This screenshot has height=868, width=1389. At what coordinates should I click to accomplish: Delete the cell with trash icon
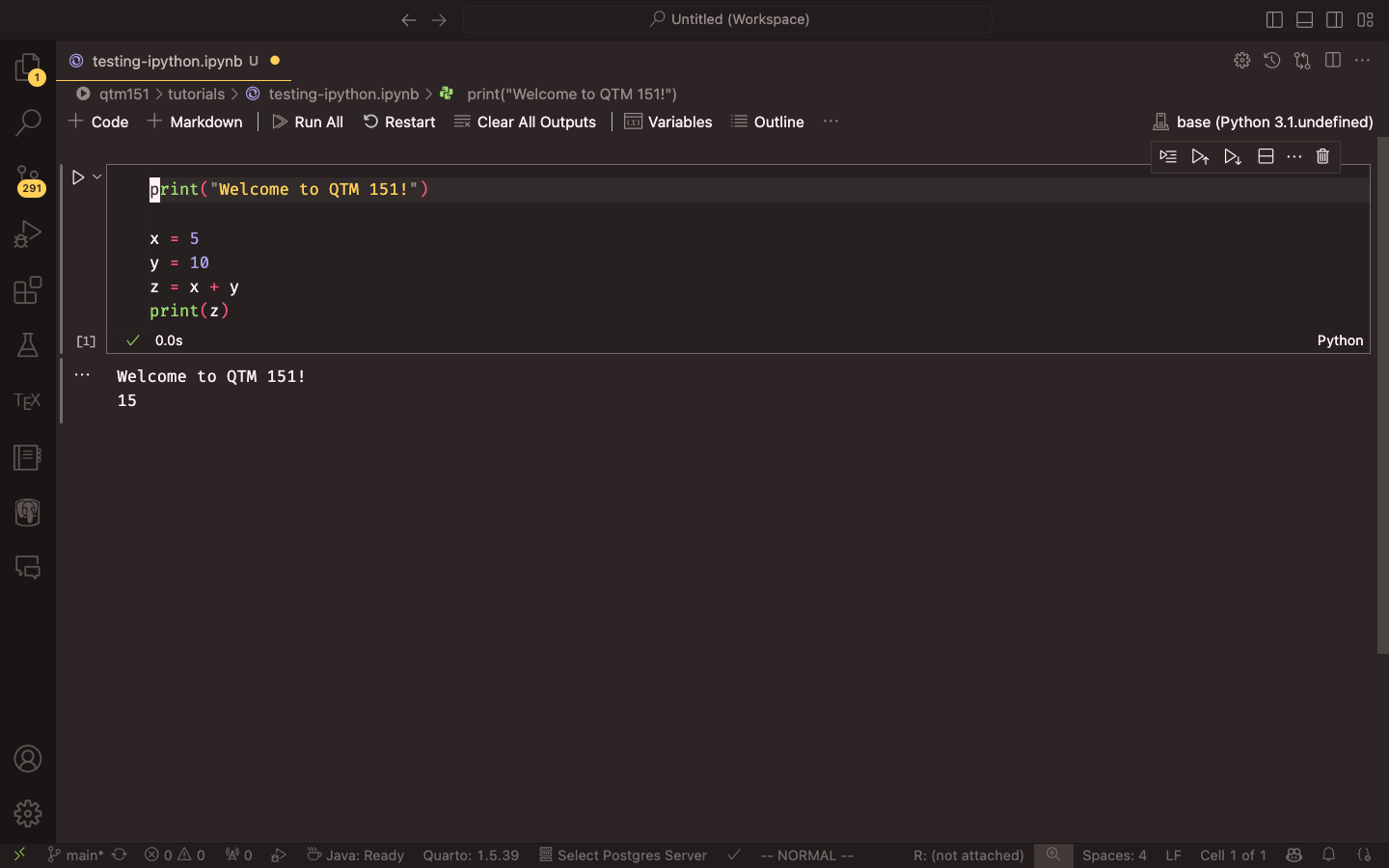tap(1322, 156)
